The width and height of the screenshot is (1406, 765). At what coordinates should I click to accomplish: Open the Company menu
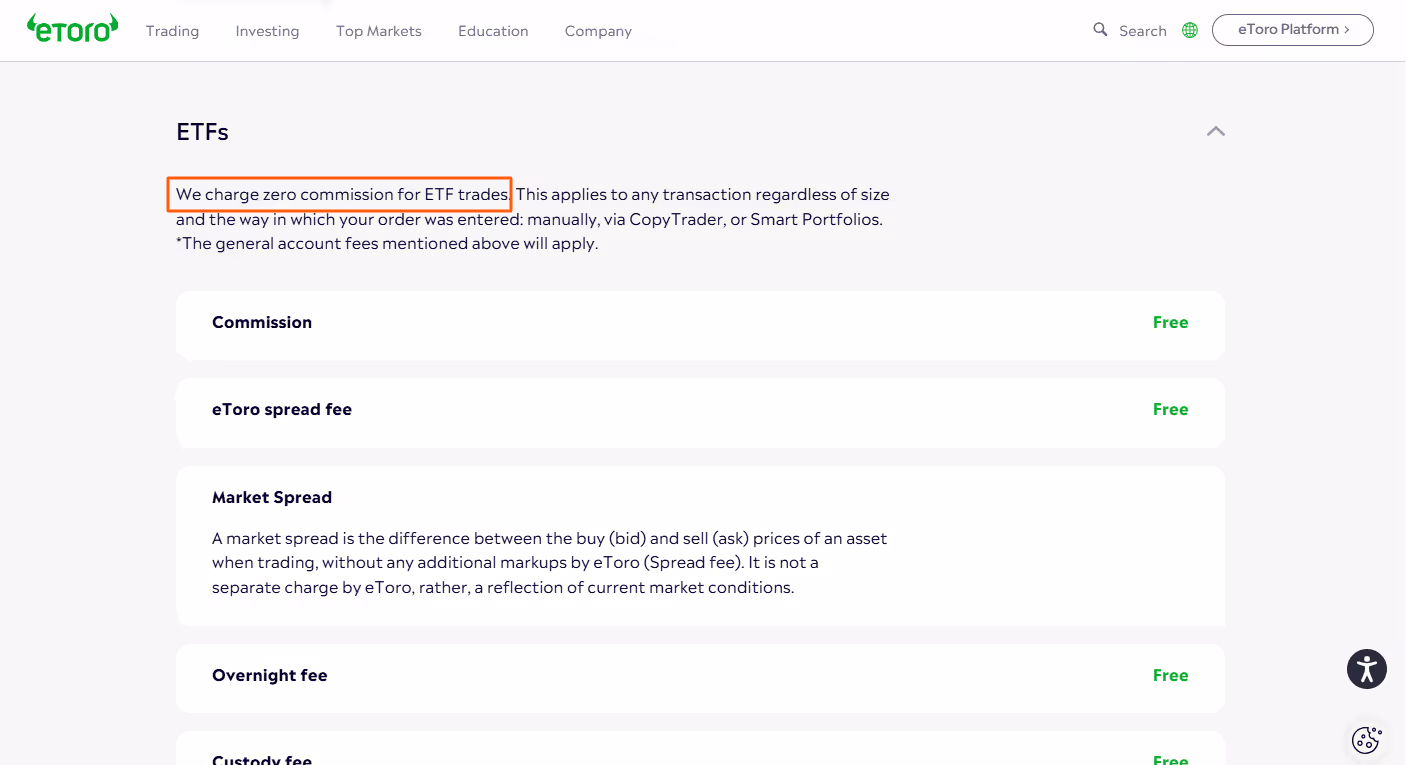coord(598,31)
